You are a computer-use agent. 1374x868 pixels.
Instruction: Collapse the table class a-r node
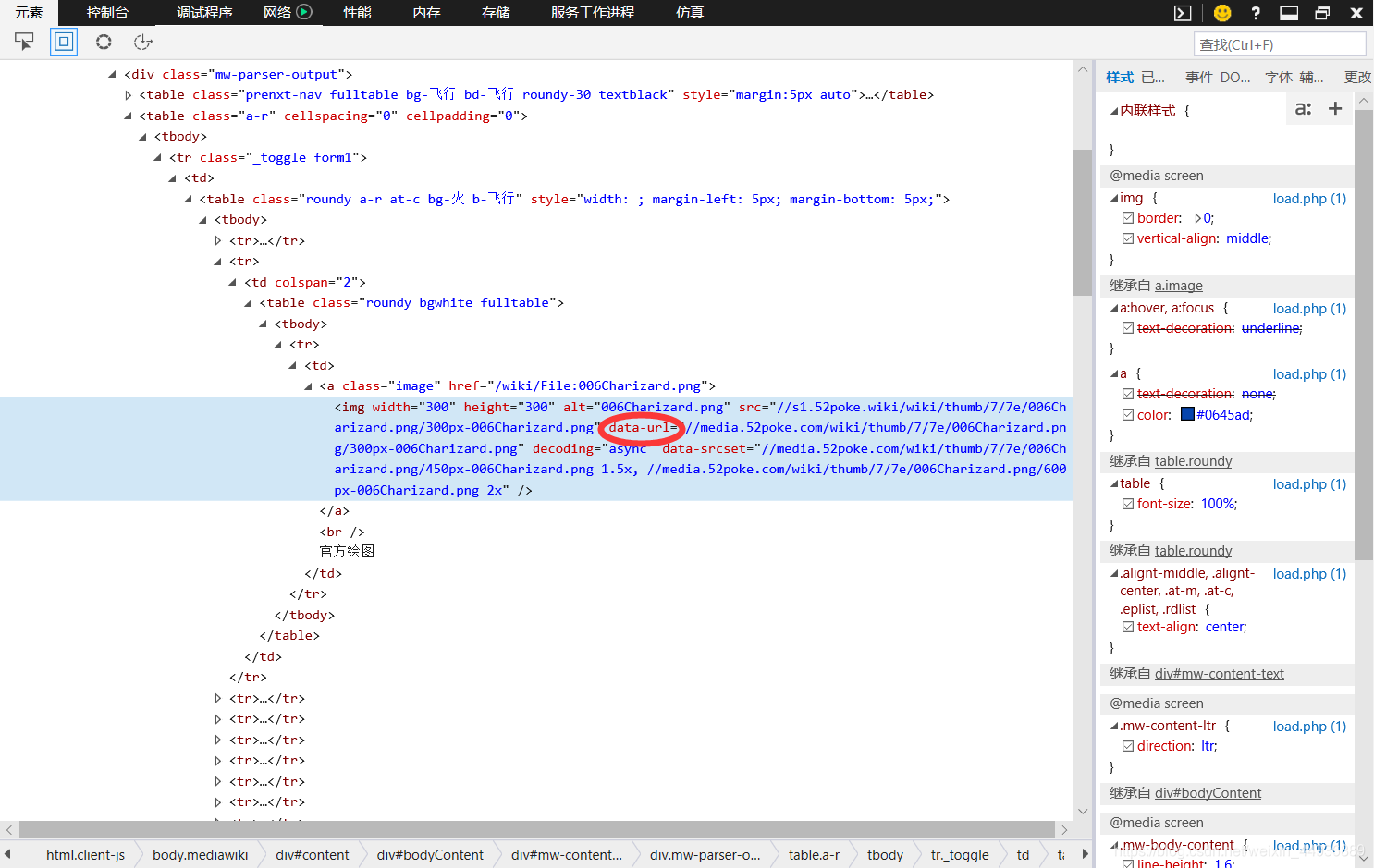click(128, 116)
